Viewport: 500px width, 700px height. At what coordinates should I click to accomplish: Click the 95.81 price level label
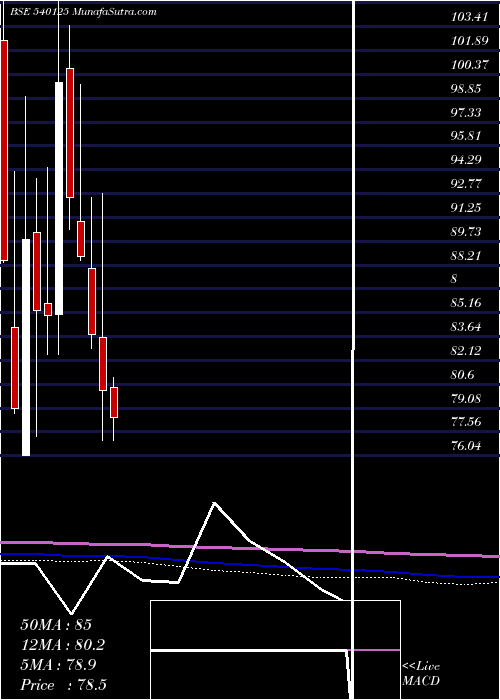pos(467,136)
